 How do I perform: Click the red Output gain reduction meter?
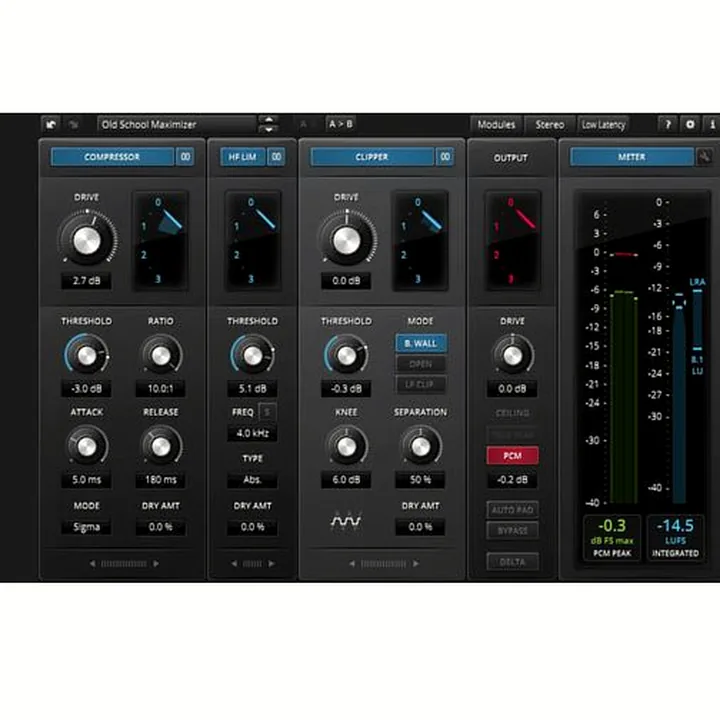coord(512,241)
